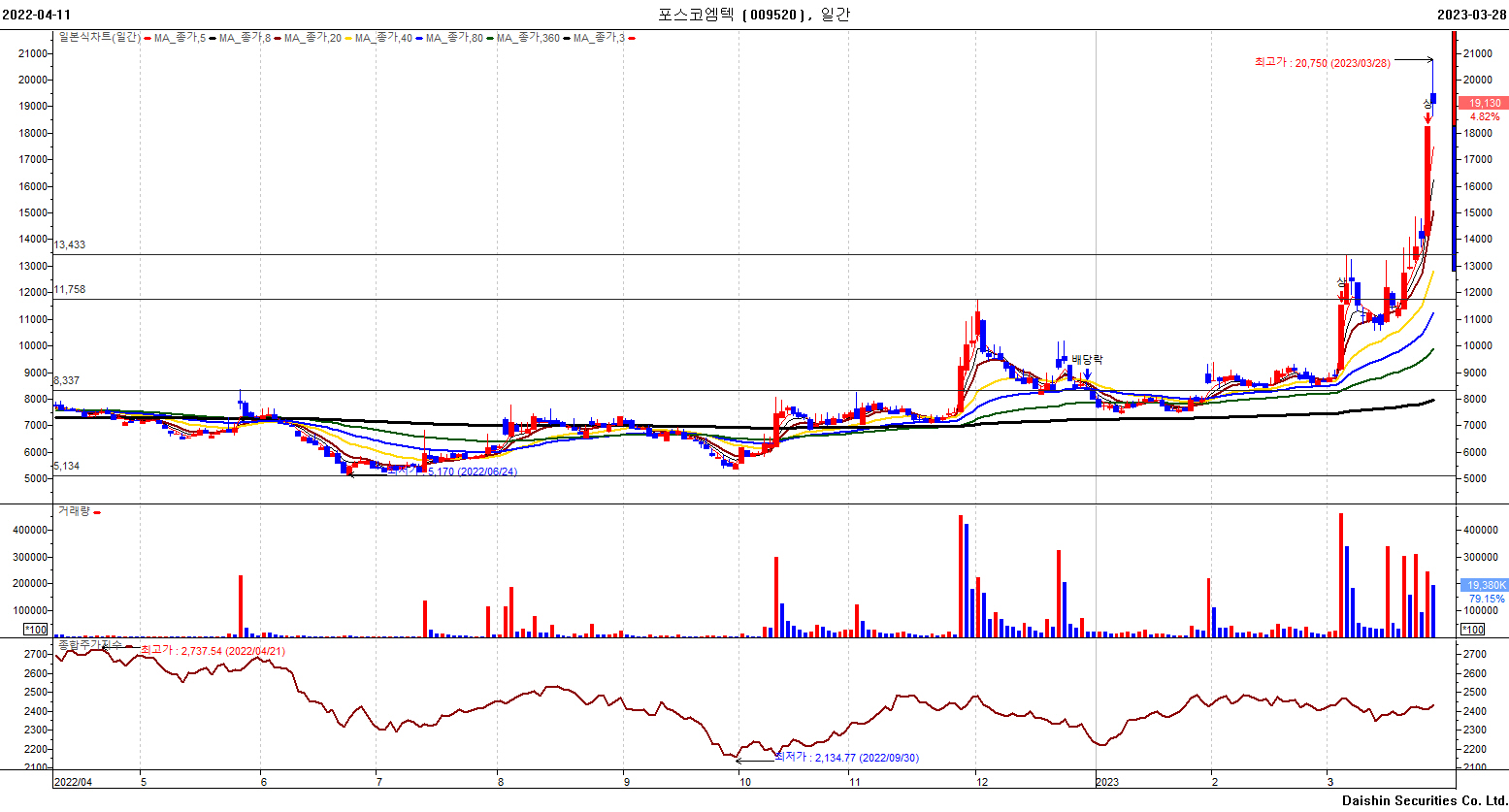1509x812 pixels.
Task: Click the 79.15% volume ratio label
Action: coord(1487,599)
